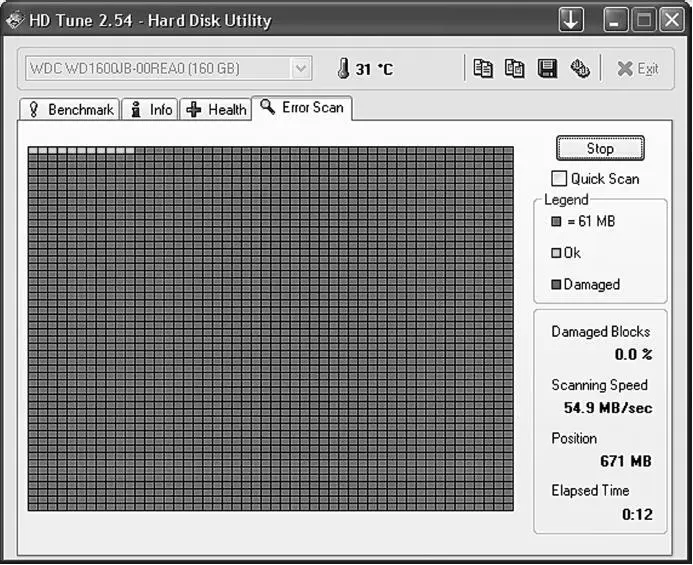The width and height of the screenshot is (693, 565).
Task: Click the thermometer temperature icon
Action: point(343,69)
